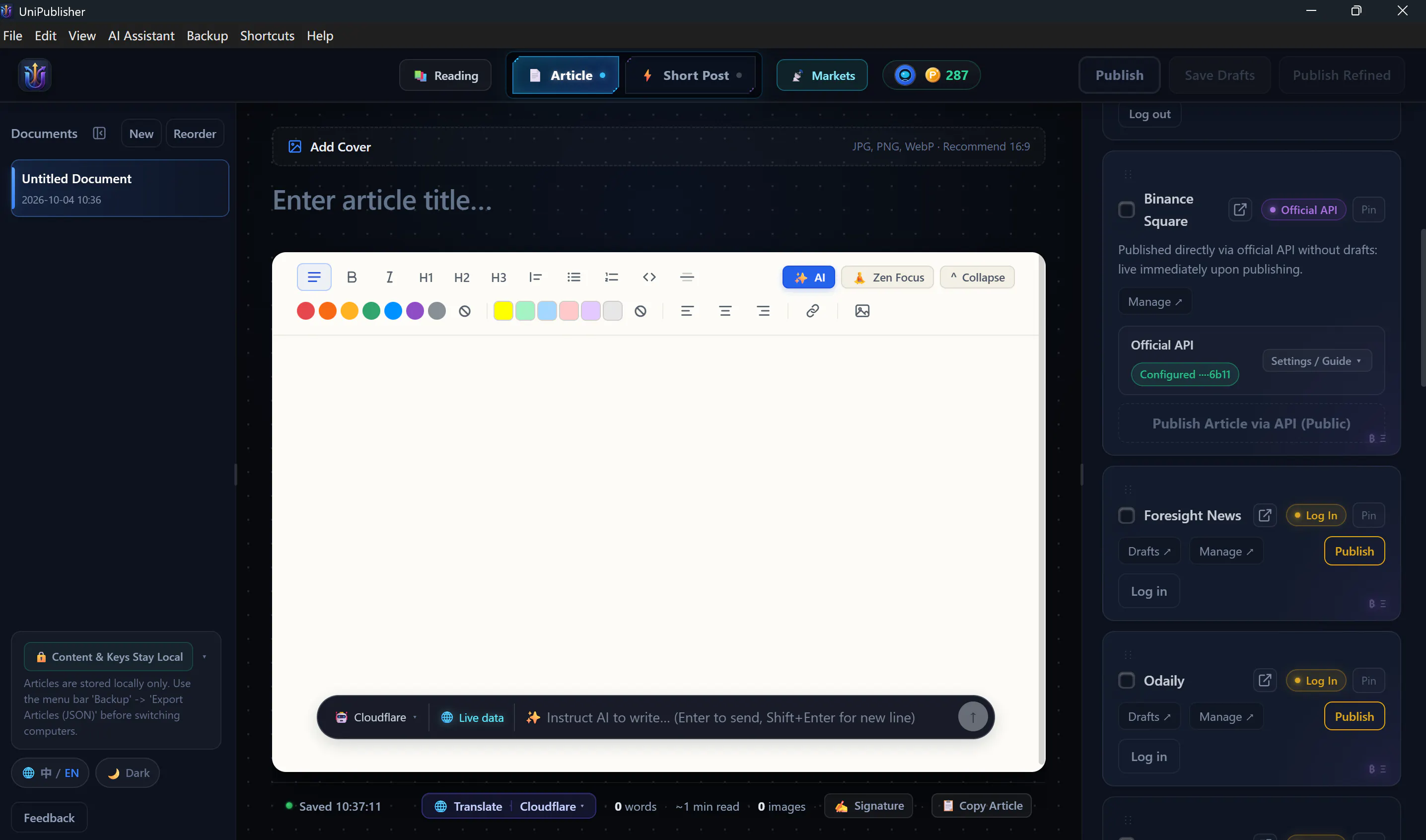Expand the Content & Keys Stay Local note
The image size is (1426, 840).
(205, 657)
